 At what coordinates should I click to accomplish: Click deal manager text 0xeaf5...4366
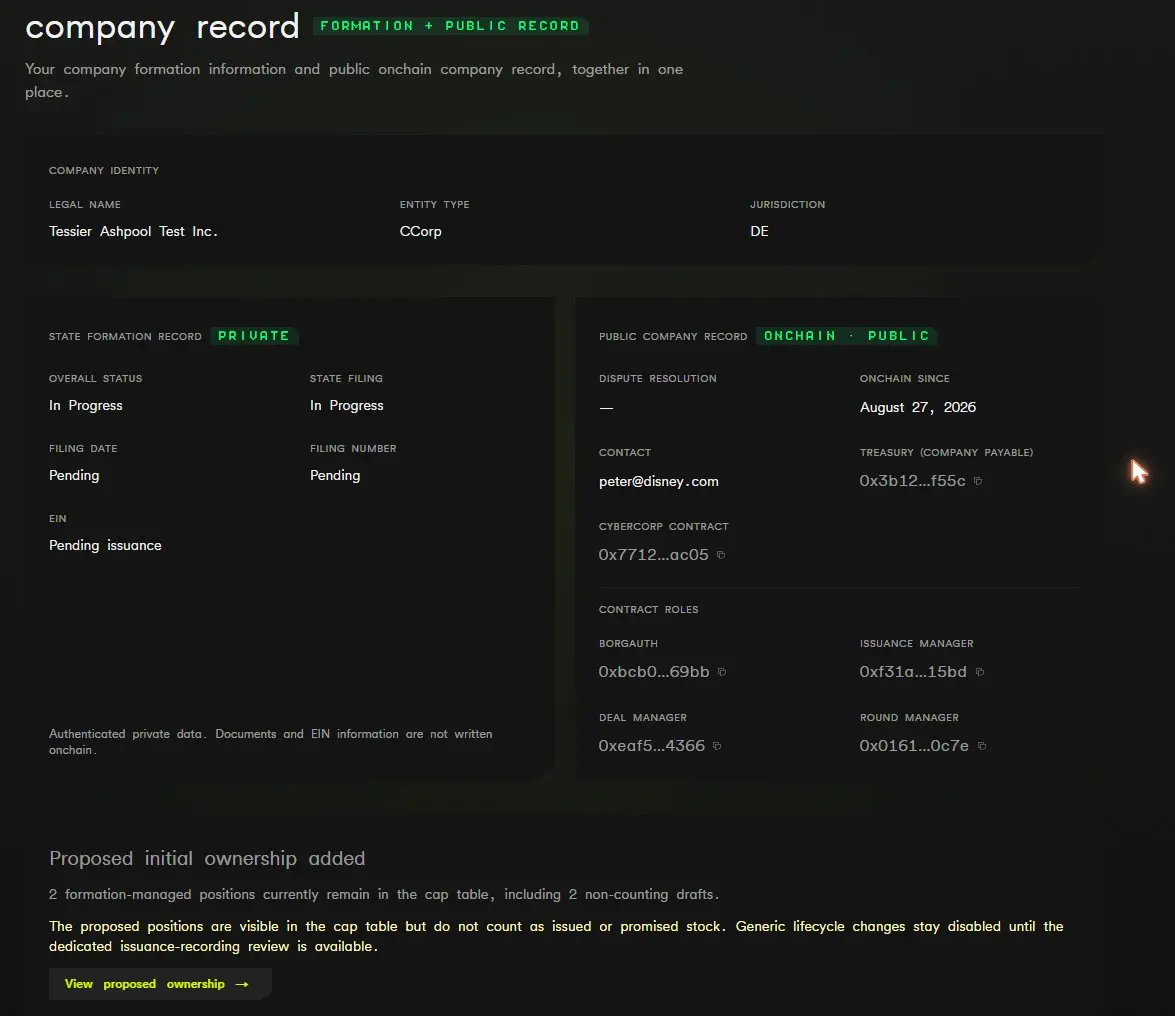[651, 746]
